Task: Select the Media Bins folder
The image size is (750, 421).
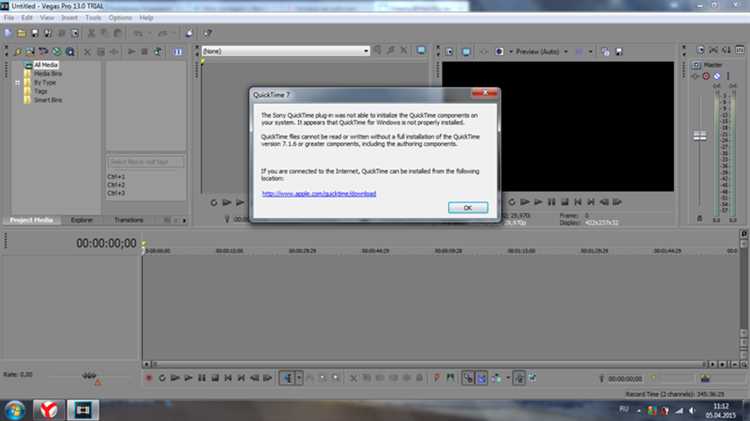Action: pos(47,74)
